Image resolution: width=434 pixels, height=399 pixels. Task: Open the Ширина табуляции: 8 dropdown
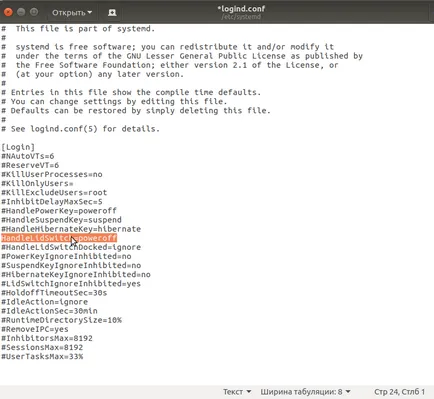click(x=305, y=392)
